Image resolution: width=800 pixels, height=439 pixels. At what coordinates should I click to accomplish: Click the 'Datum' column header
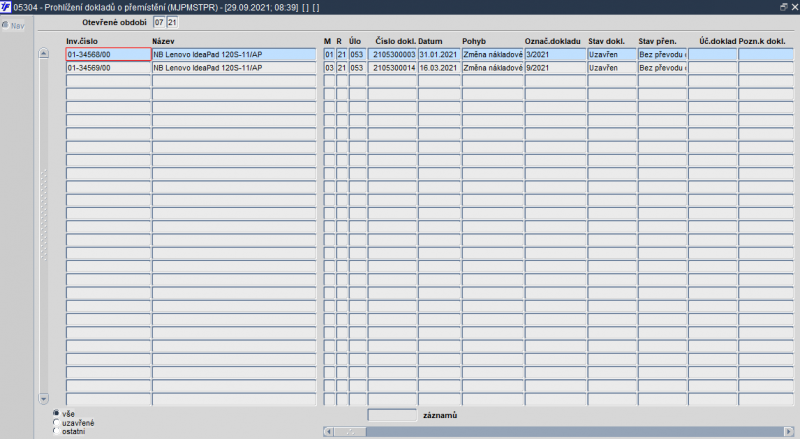[x=430, y=41]
